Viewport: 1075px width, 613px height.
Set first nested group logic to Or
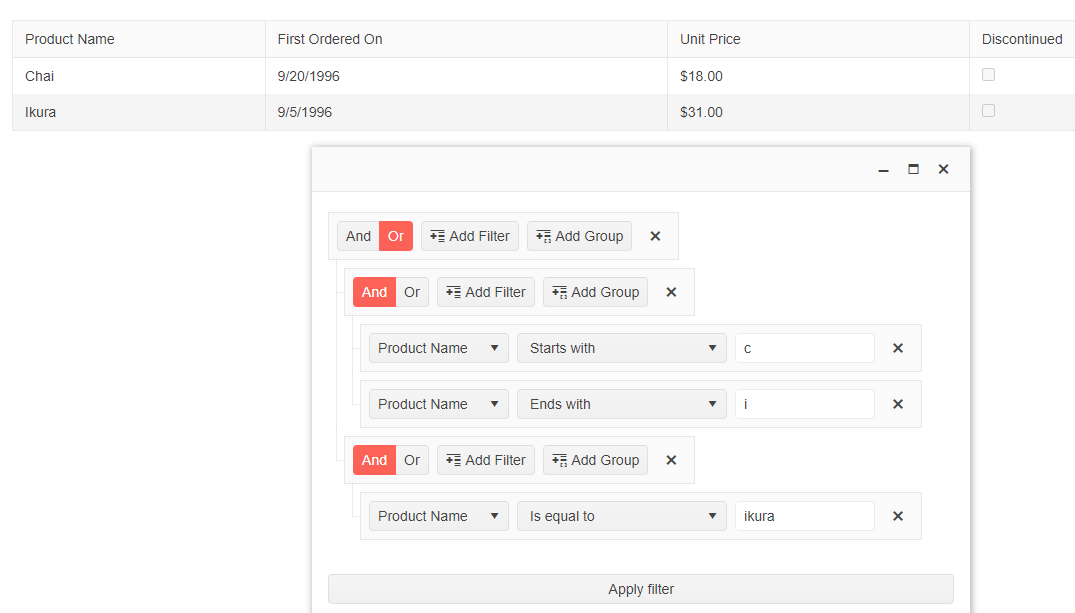(412, 292)
